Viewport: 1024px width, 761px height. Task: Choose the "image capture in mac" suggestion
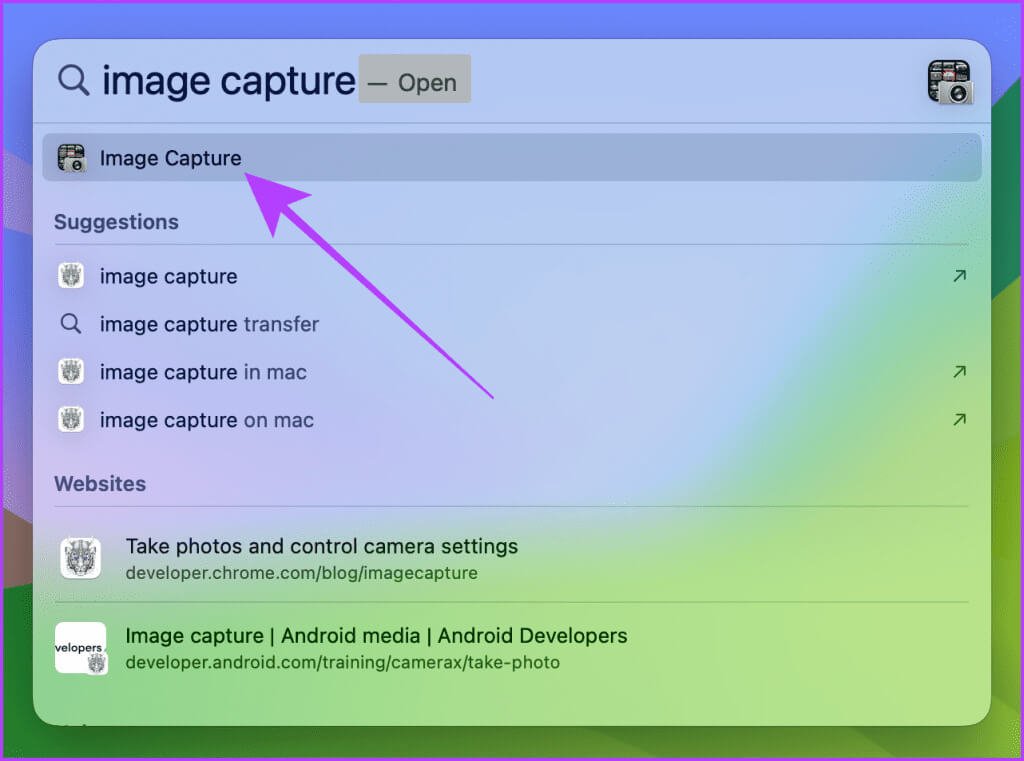tap(203, 372)
